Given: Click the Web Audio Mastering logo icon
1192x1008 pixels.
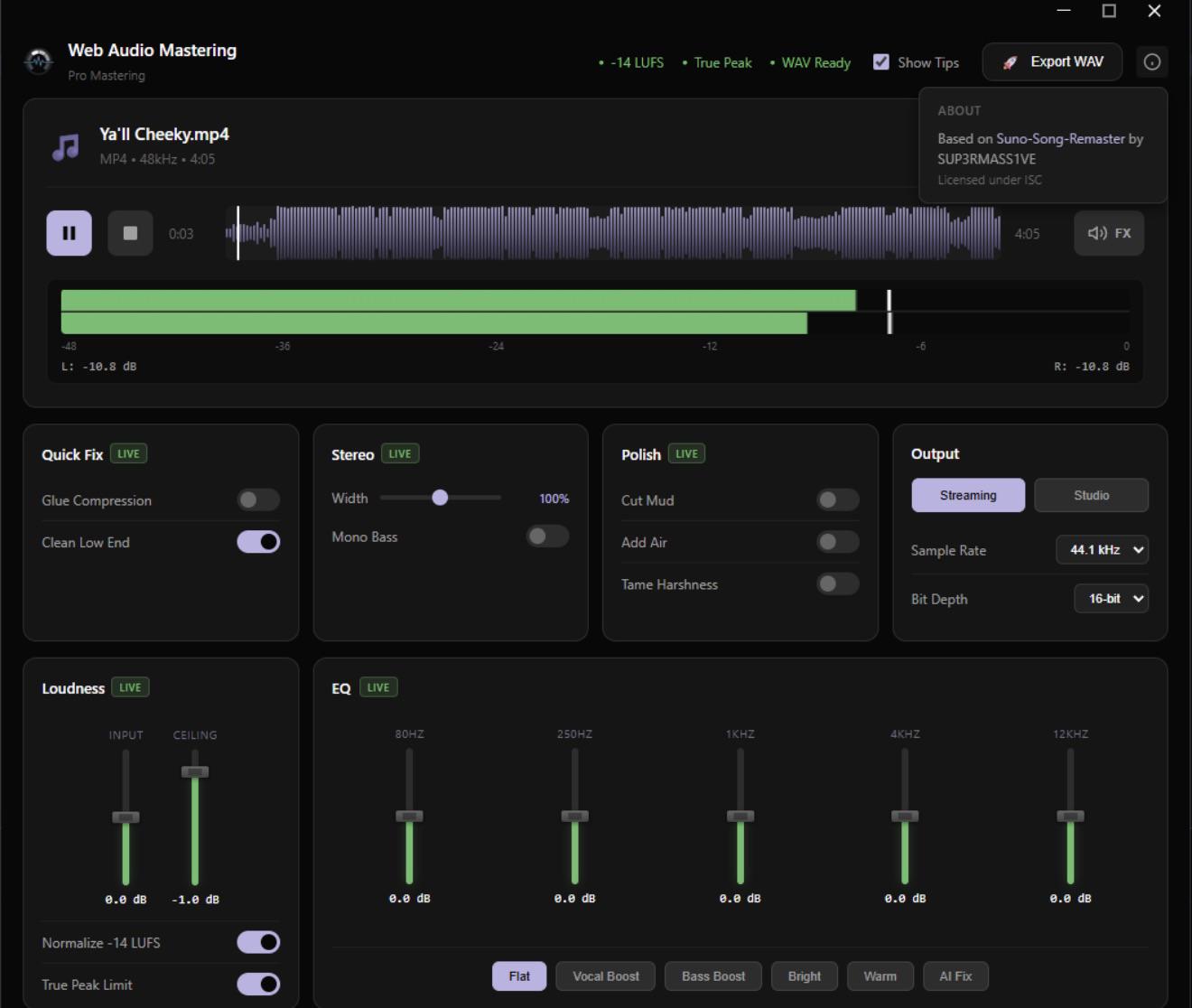Looking at the screenshot, I should pos(38,61).
